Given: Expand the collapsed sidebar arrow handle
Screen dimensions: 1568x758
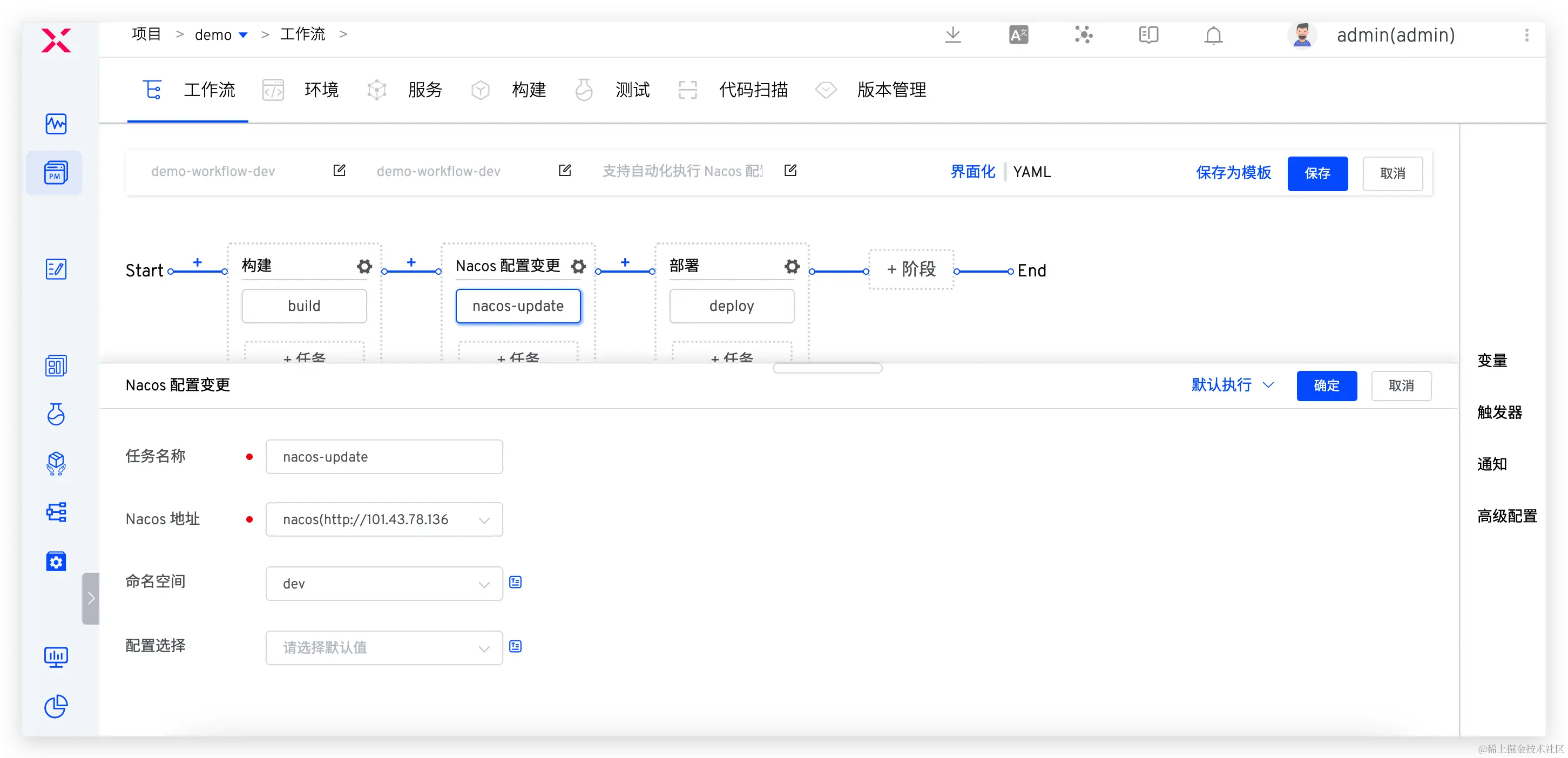Looking at the screenshot, I should point(91,599).
